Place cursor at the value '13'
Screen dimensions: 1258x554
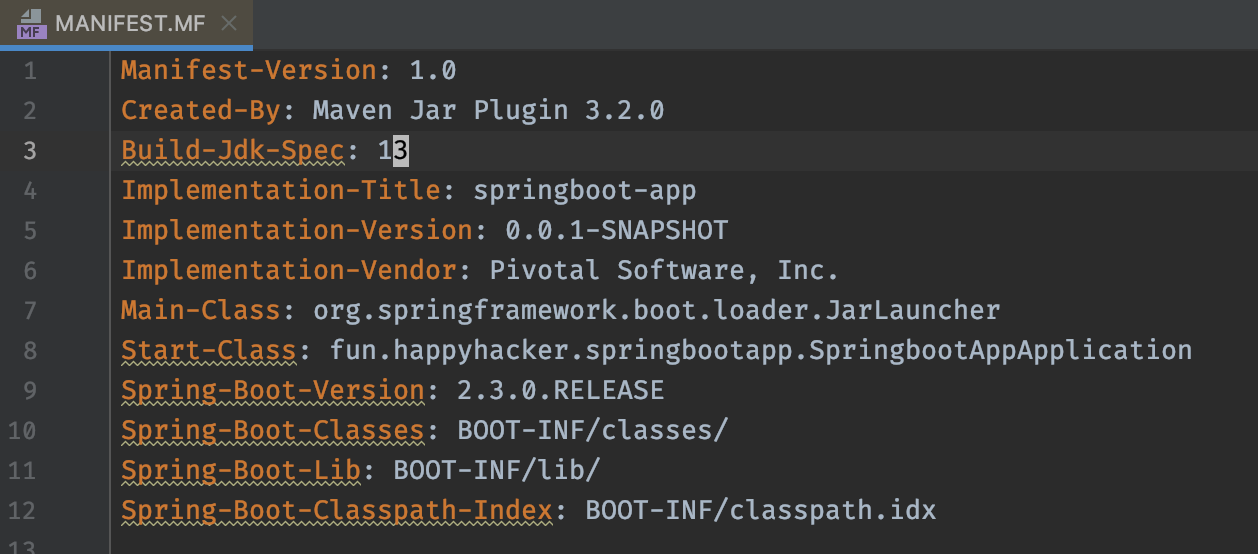tap(393, 150)
